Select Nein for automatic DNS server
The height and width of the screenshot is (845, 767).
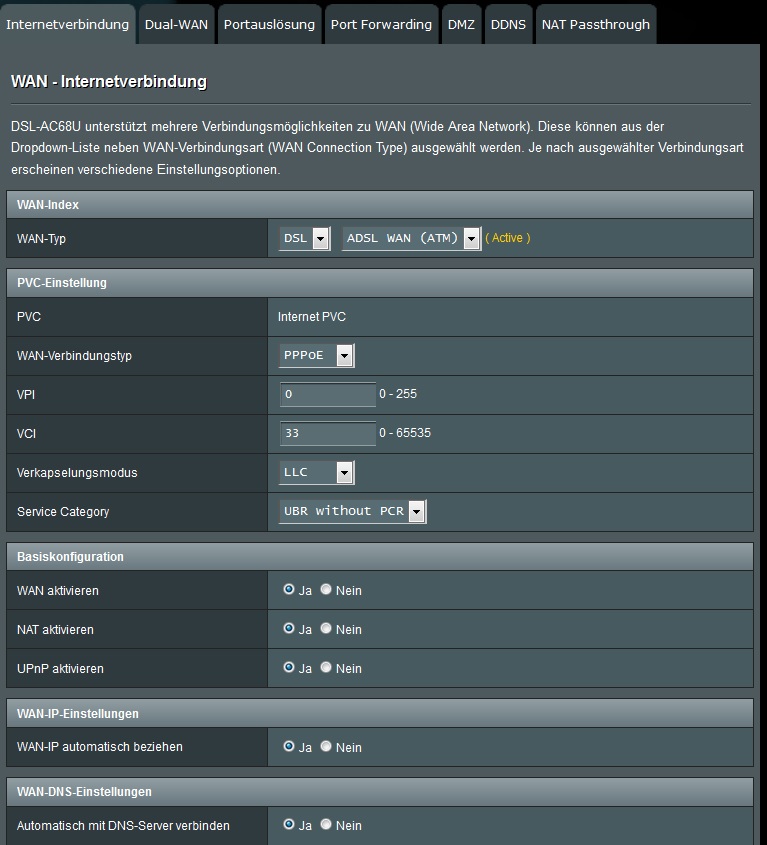click(326, 824)
